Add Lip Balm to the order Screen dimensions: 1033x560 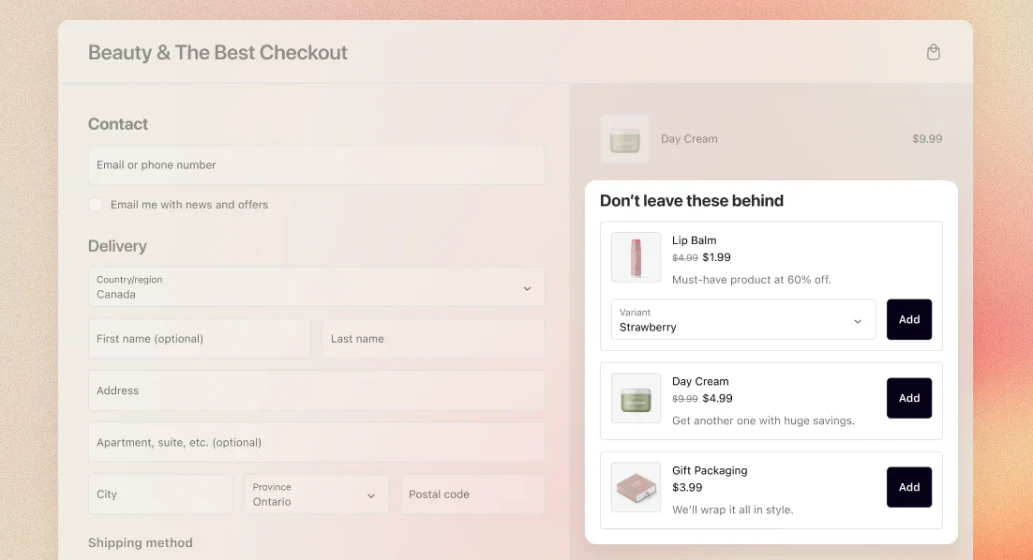(909, 320)
